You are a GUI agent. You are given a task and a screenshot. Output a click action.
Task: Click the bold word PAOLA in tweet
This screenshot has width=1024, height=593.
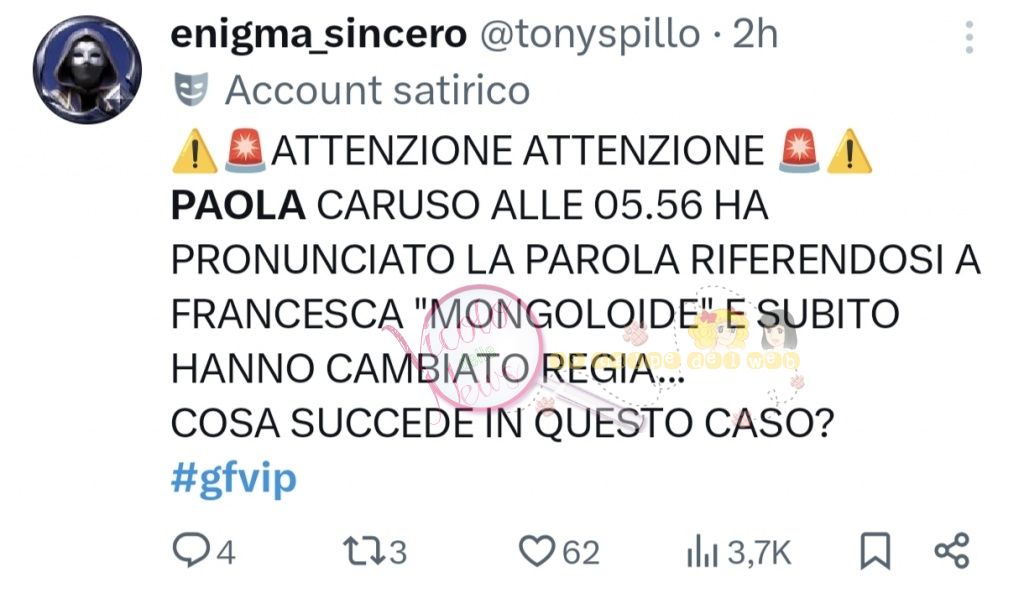pyautogui.click(x=238, y=206)
